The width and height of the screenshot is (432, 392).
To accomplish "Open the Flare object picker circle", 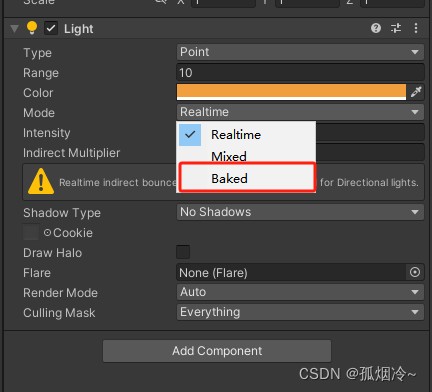I will [415, 272].
